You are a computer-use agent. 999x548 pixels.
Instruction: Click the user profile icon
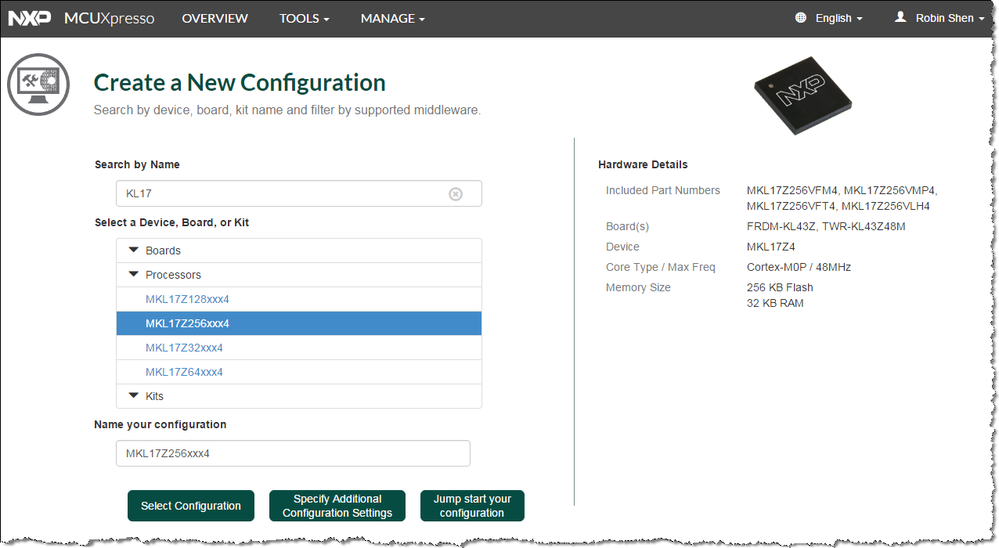[x=900, y=17]
